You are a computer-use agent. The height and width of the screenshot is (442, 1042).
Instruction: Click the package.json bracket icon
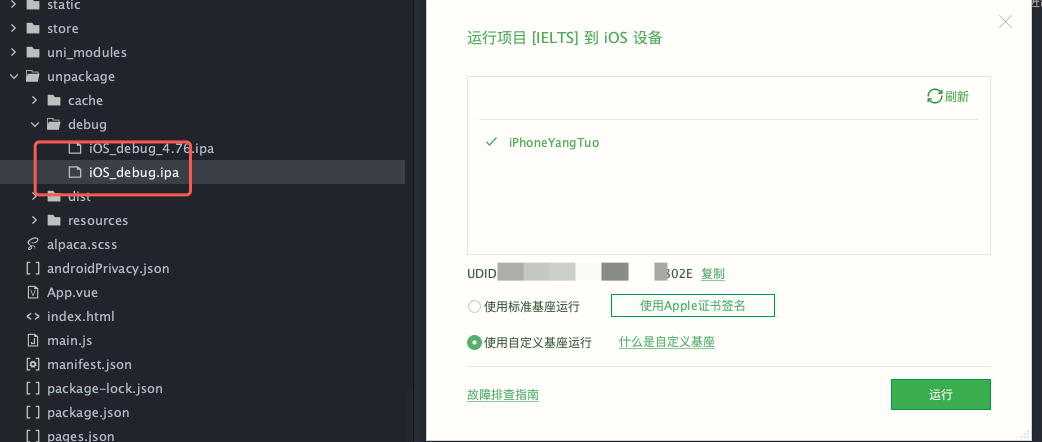point(33,412)
